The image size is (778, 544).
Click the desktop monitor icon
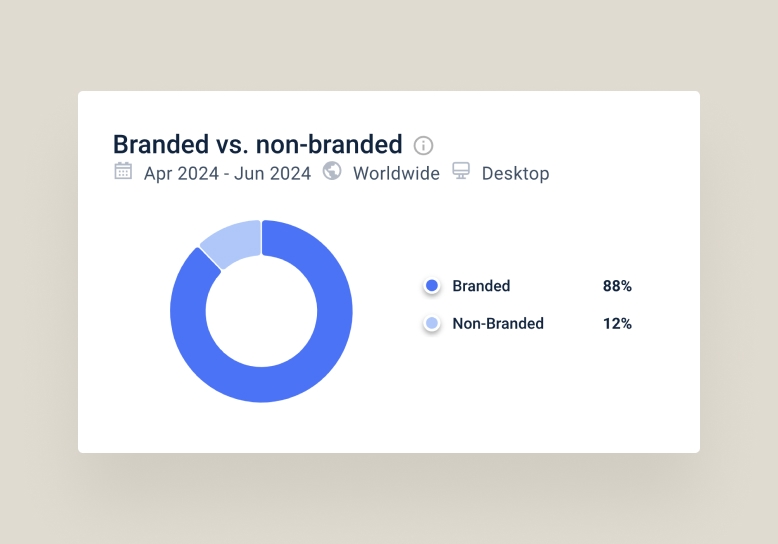[461, 171]
